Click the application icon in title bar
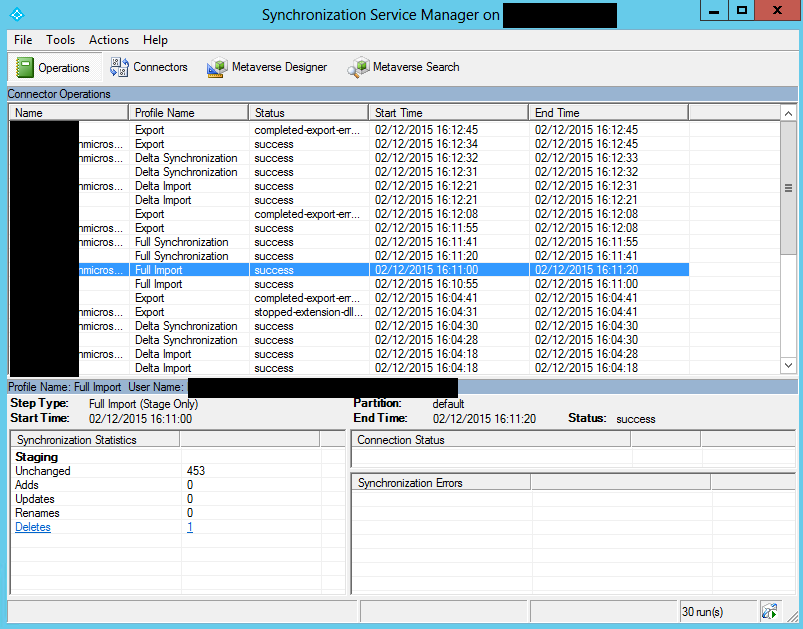Image resolution: width=803 pixels, height=629 pixels. [x=17, y=14]
